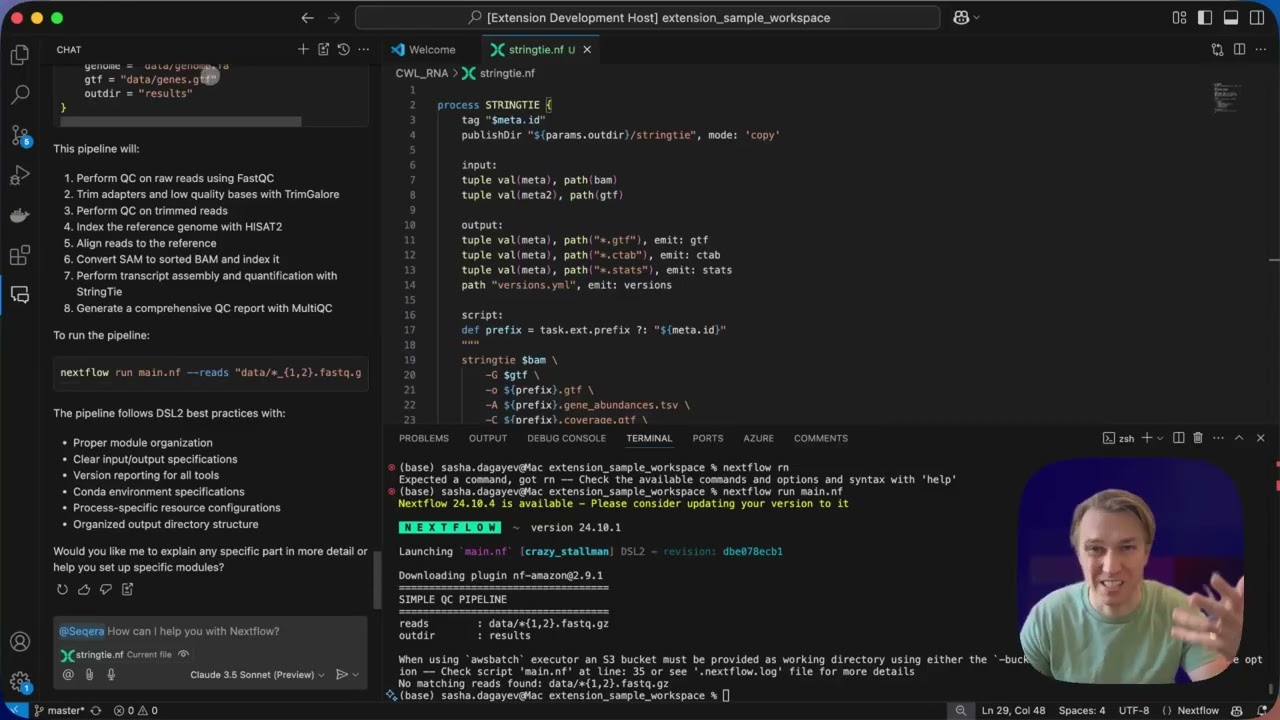Show chat history icon
The width and height of the screenshot is (1280, 720).
click(x=343, y=49)
